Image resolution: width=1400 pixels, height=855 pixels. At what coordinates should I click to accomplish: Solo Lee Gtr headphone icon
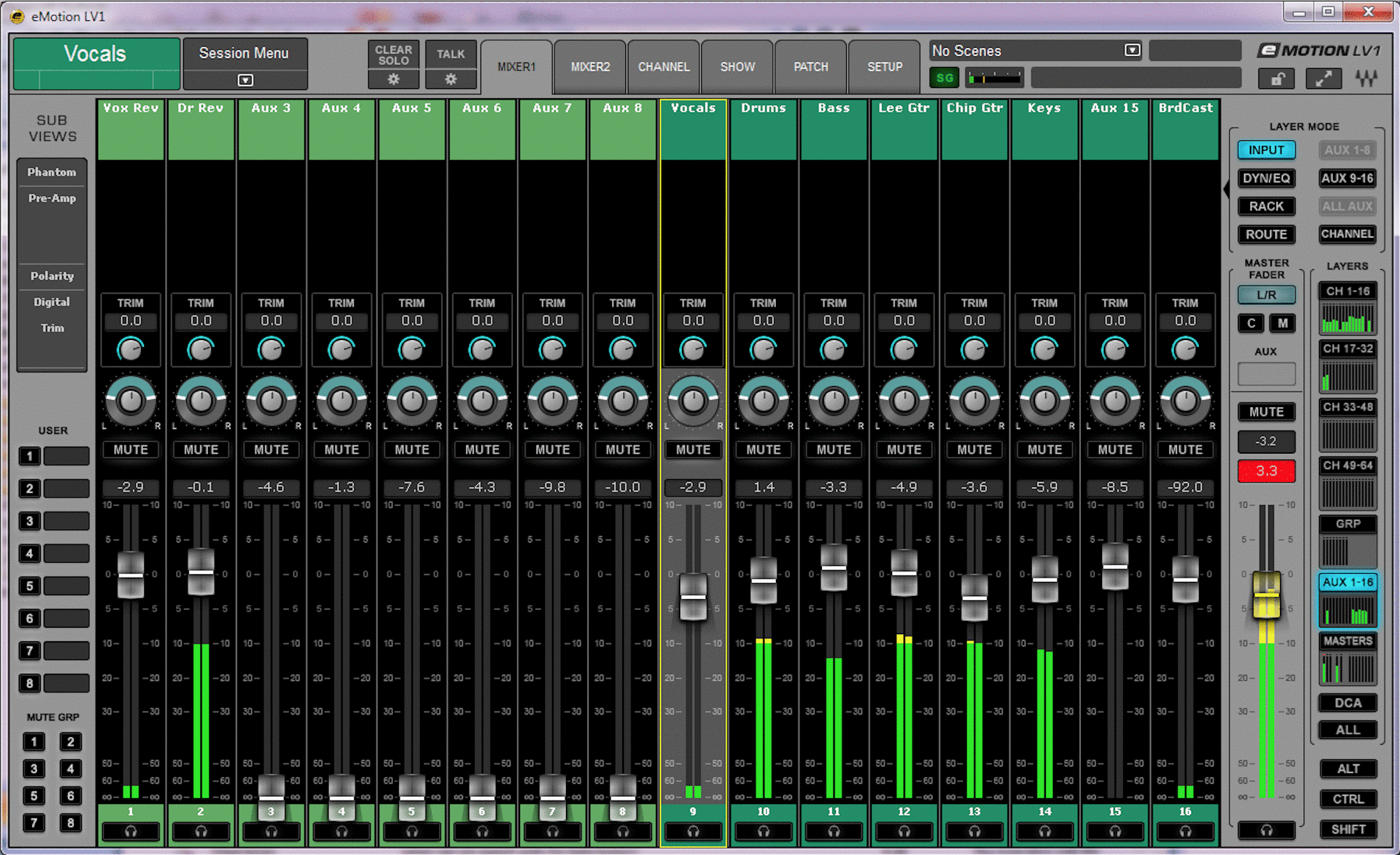(x=904, y=831)
